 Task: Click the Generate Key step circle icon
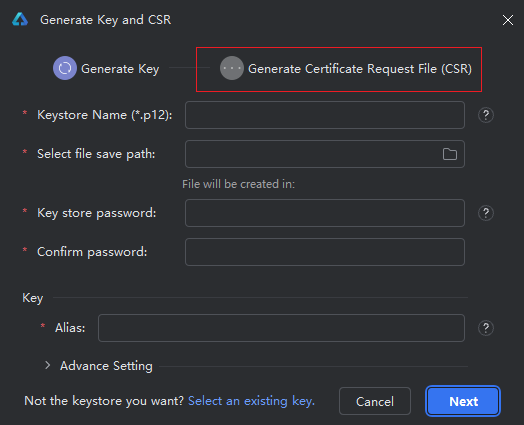[x=65, y=68]
